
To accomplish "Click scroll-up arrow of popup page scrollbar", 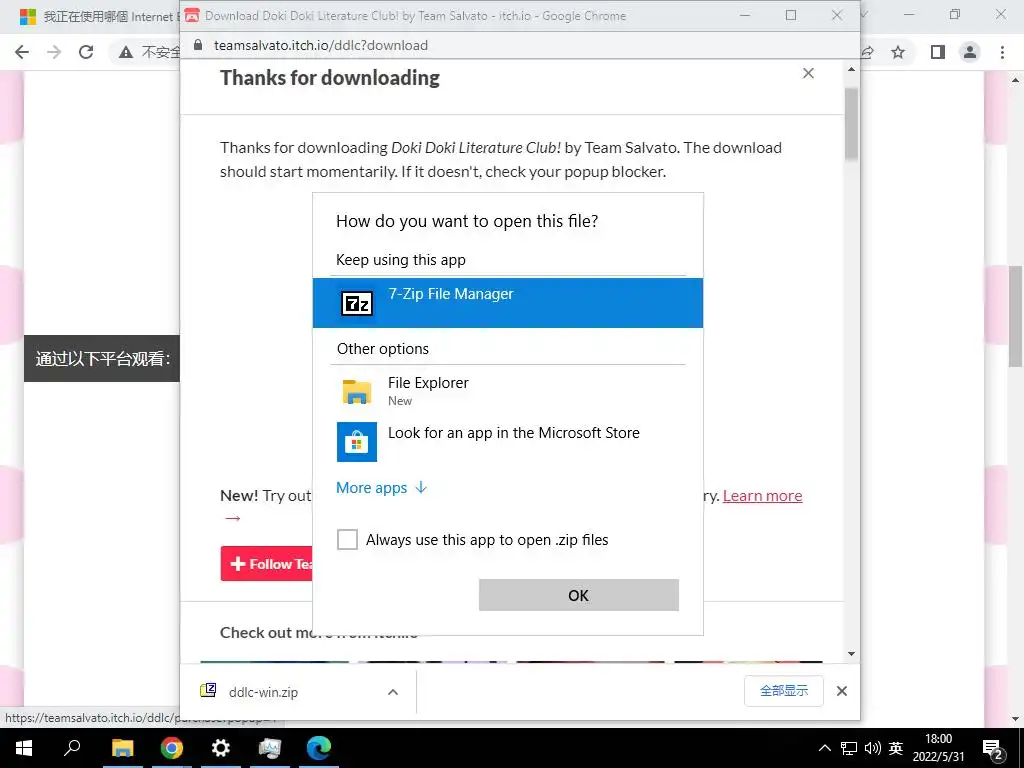I will (851, 69).
